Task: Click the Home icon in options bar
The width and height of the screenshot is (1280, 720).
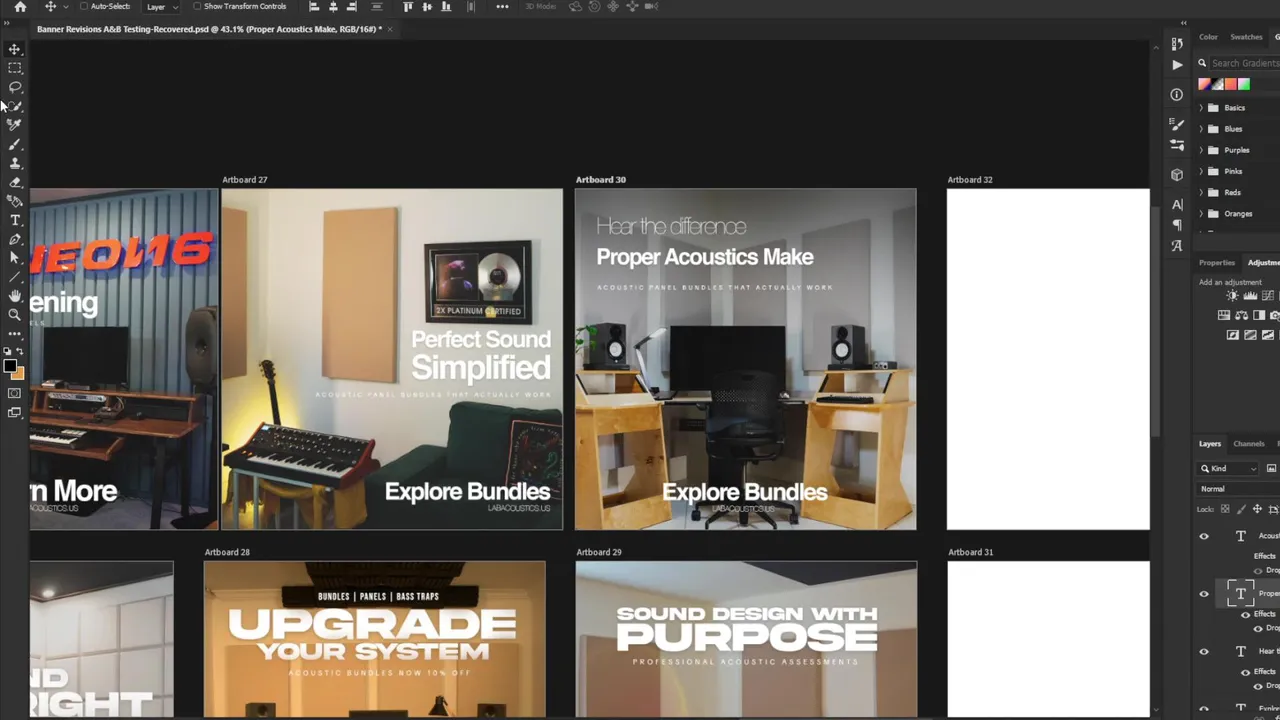Action: click(20, 7)
